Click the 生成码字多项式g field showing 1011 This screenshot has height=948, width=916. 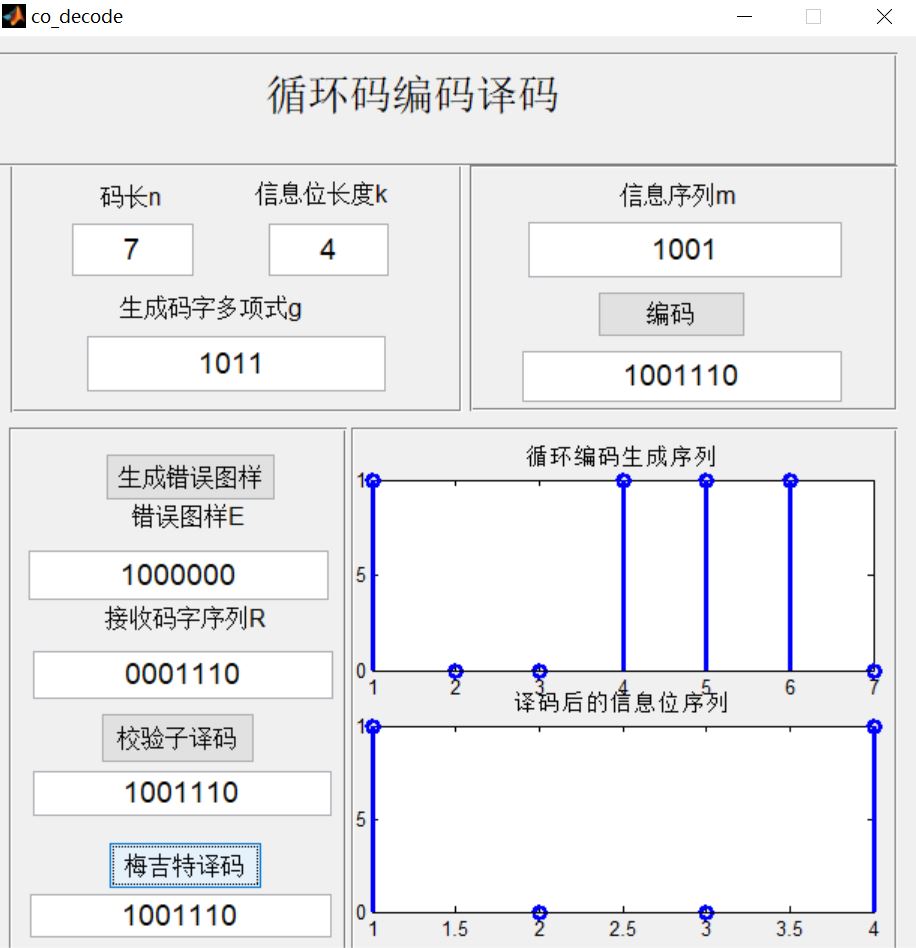[235, 364]
